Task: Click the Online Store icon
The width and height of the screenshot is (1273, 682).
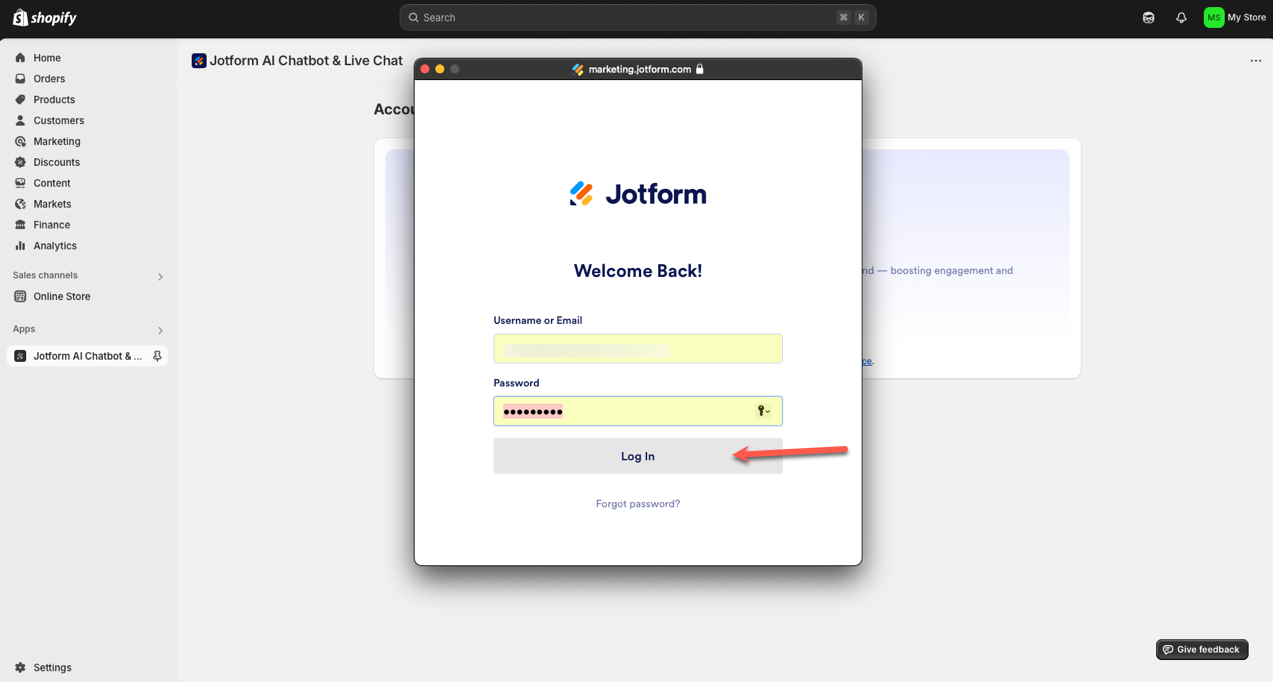Action: click(20, 297)
